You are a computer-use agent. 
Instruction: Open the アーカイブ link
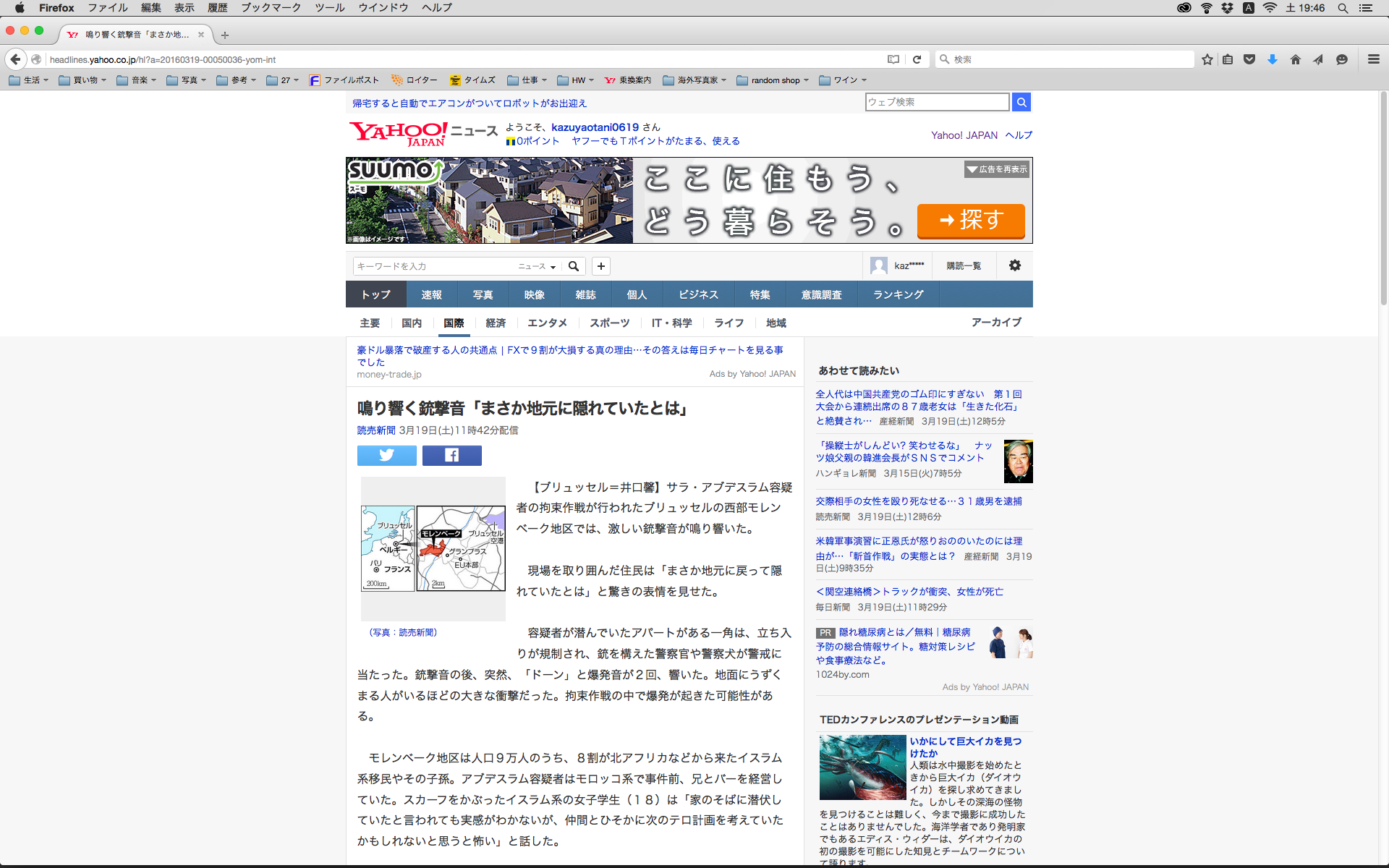coord(995,322)
